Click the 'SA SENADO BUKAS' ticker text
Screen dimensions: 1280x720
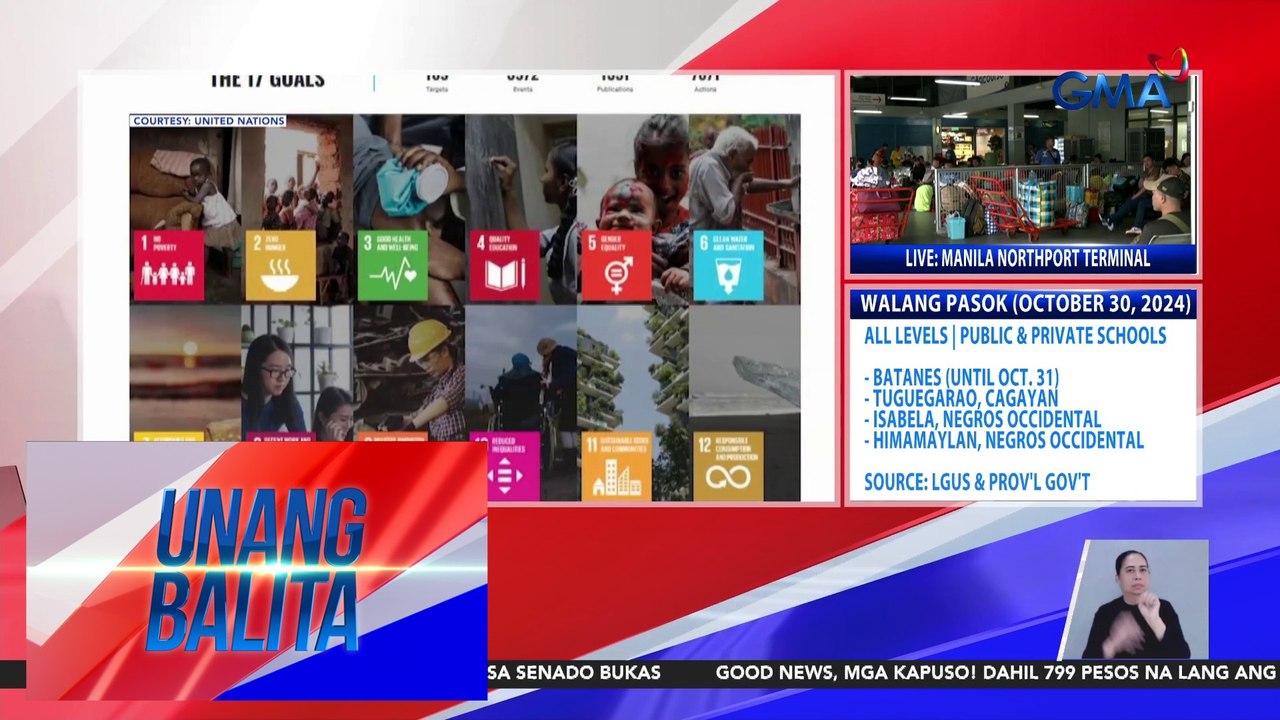tap(574, 673)
